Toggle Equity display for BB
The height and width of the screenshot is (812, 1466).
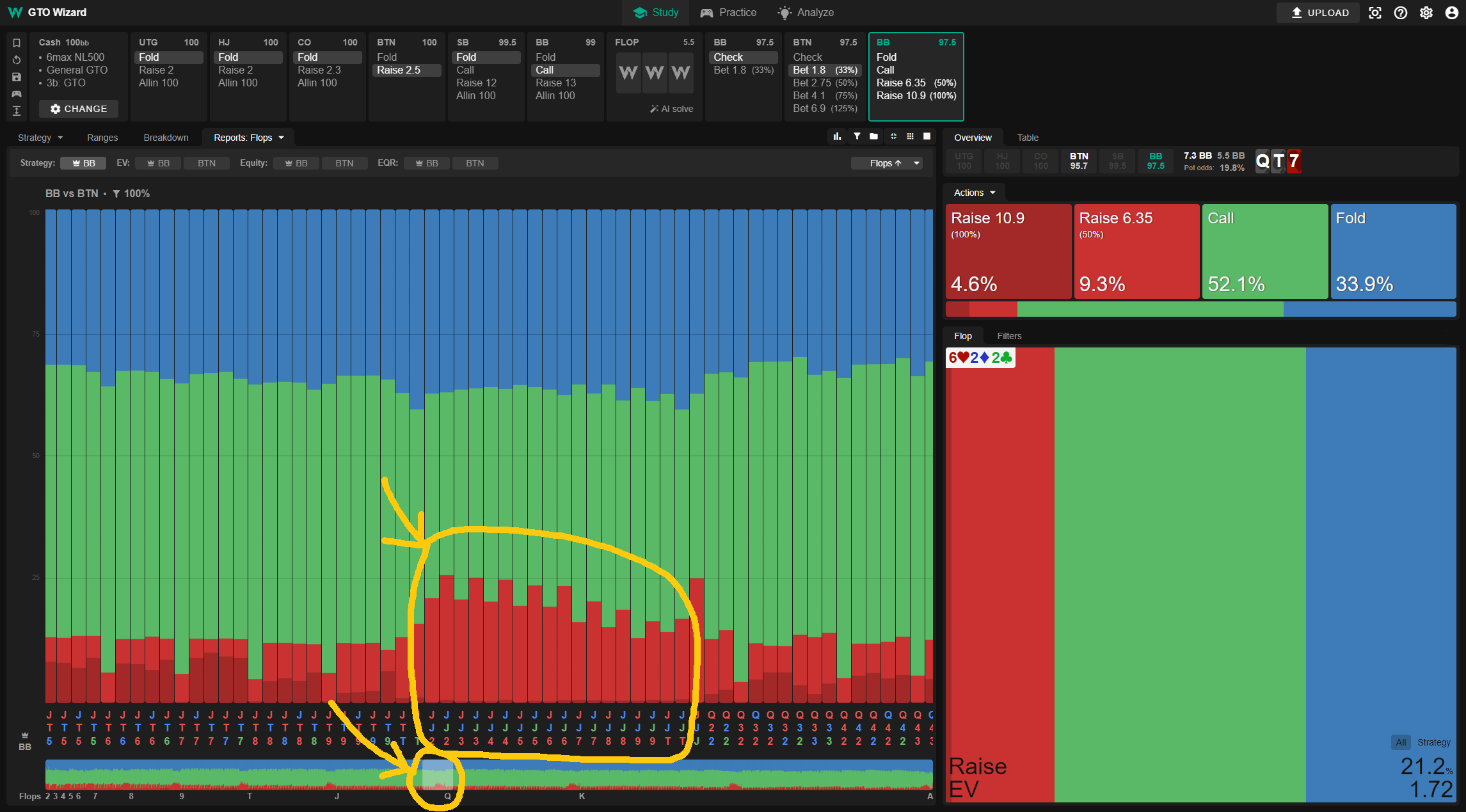point(296,163)
